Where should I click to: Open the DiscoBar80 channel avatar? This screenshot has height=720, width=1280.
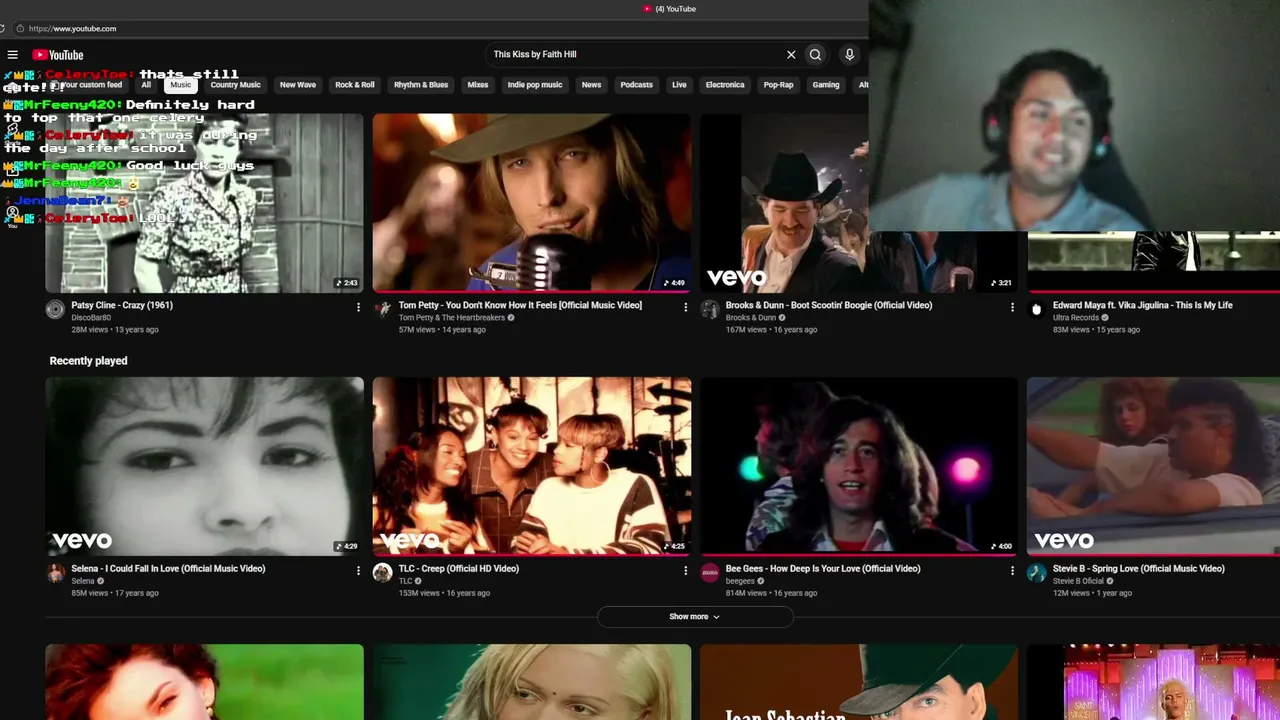55,310
